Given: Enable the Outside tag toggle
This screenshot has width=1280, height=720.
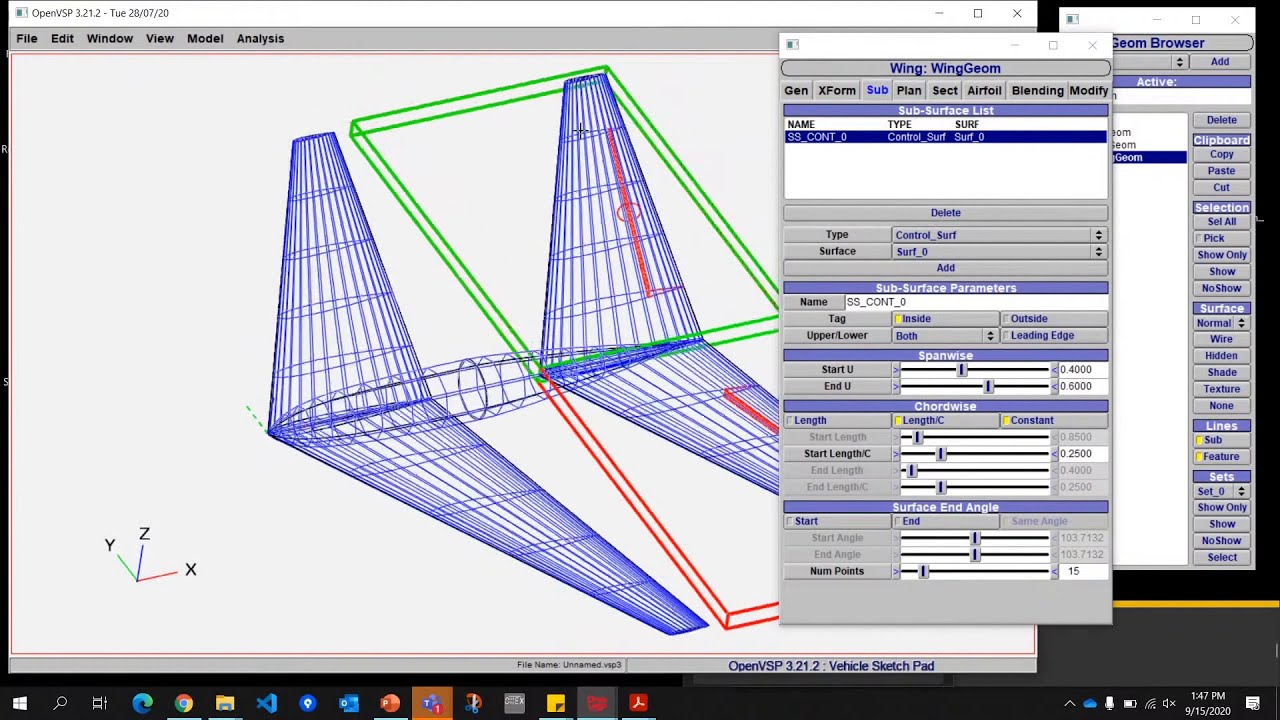Looking at the screenshot, I should (1055, 319).
